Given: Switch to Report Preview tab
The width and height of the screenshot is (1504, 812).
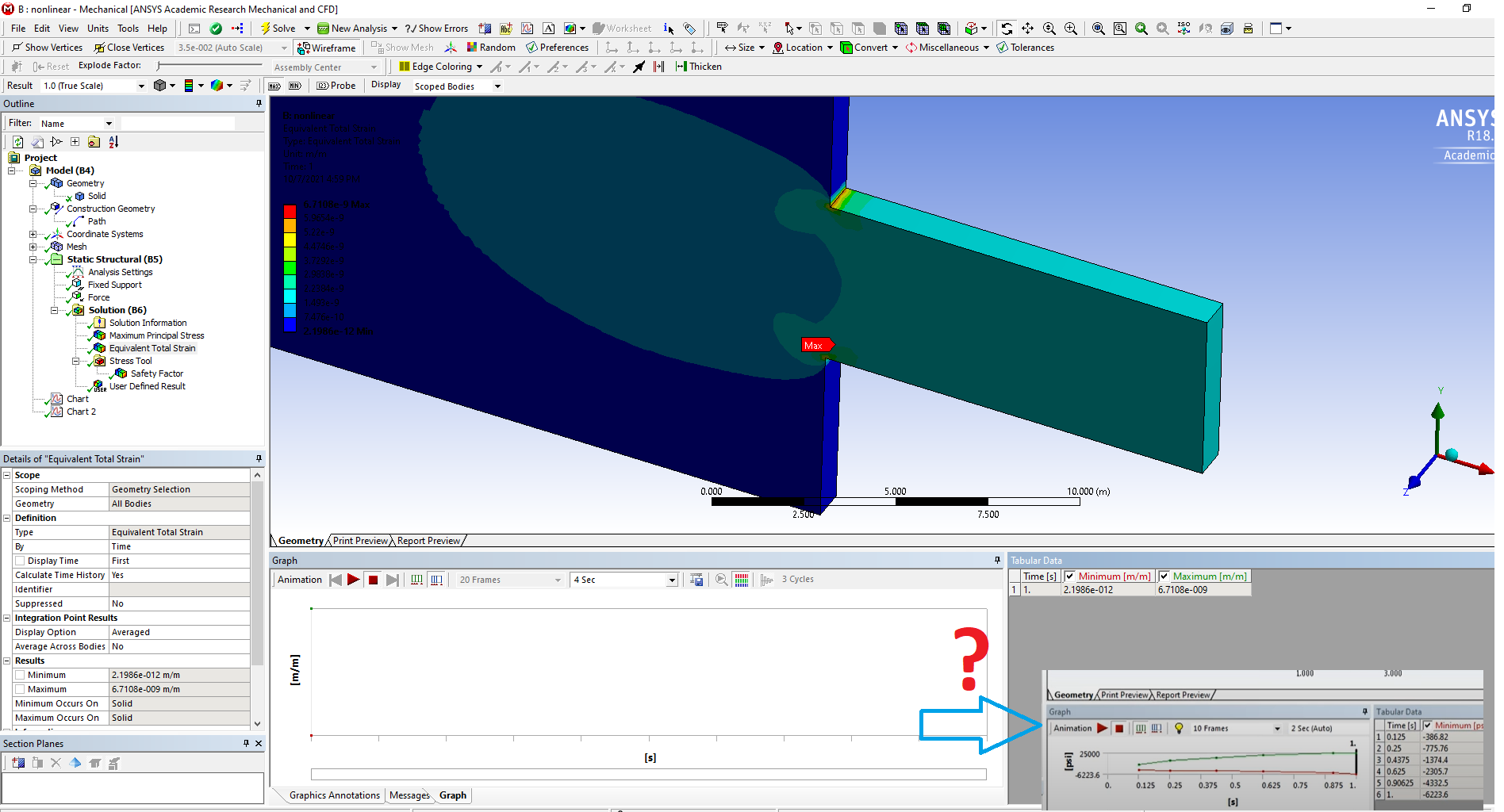Looking at the screenshot, I should point(428,541).
